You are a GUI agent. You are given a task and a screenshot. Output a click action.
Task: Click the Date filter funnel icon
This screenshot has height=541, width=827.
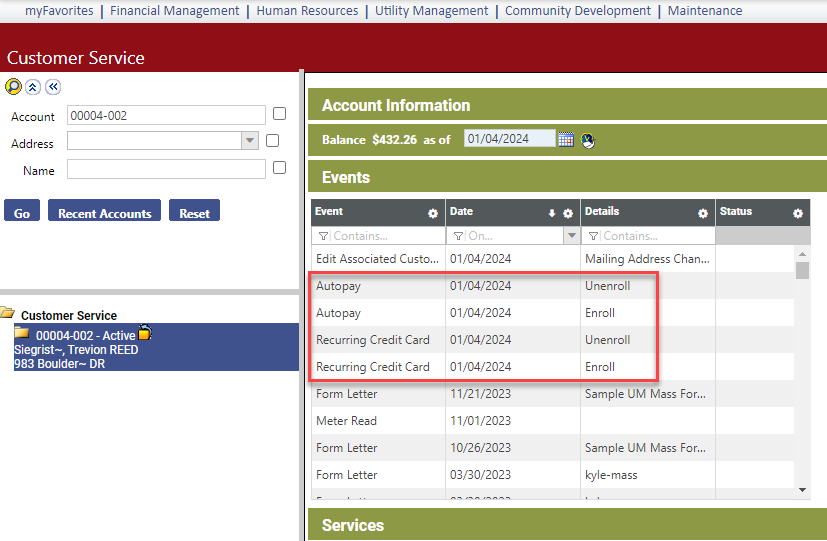tap(458, 236)
